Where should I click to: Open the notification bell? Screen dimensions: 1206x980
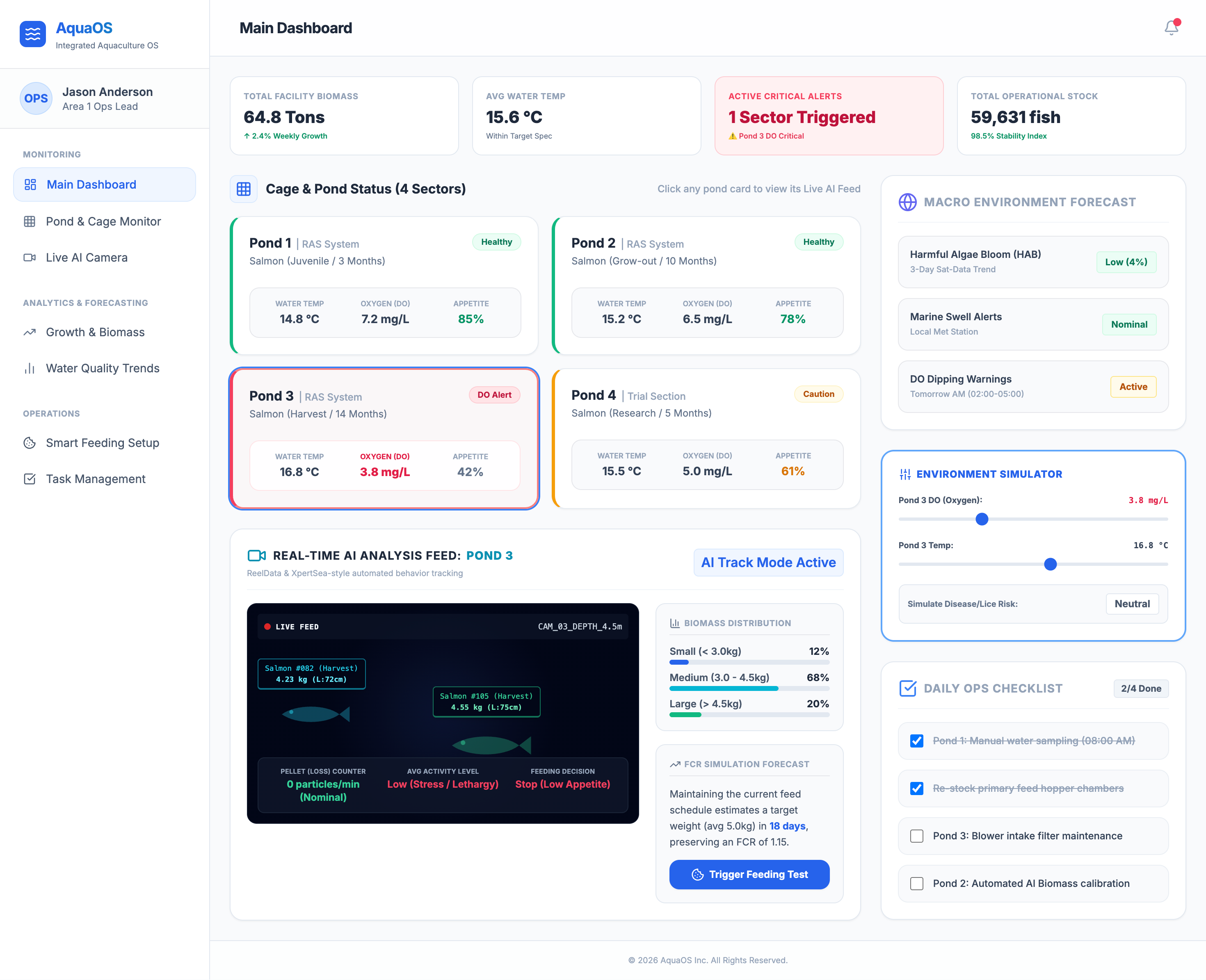[1172, 27]
